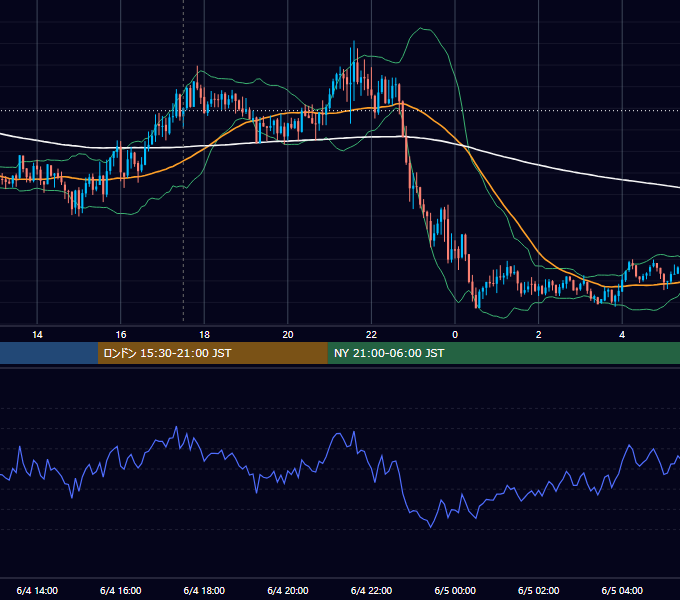Click the '2' hour axis label
Image resolution: width=680 pixels, height=600 pixels.
(x=538, y=335)
